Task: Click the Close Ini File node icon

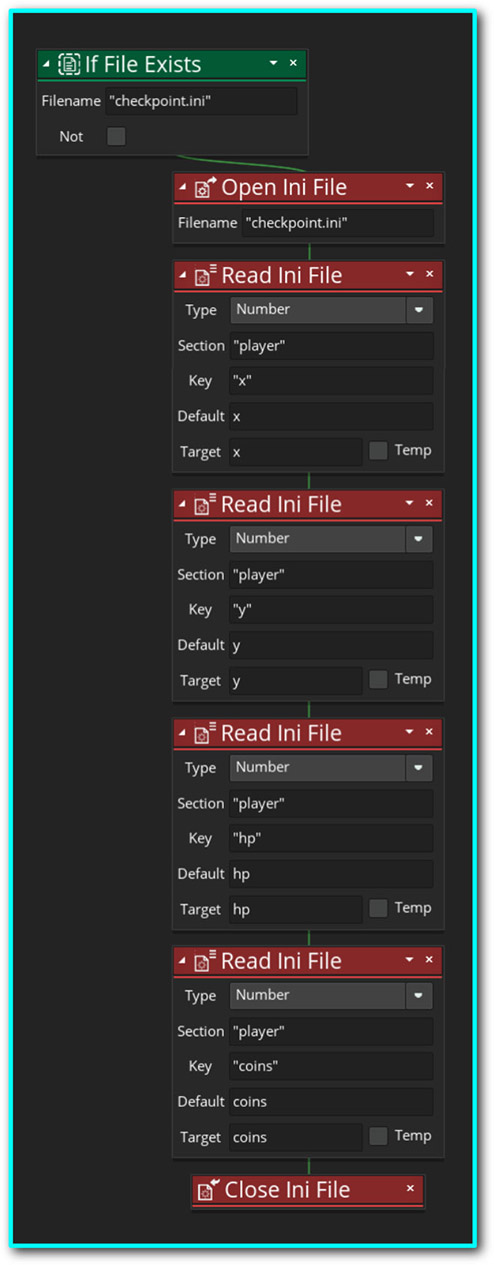Action: [x=209, y=1190]
